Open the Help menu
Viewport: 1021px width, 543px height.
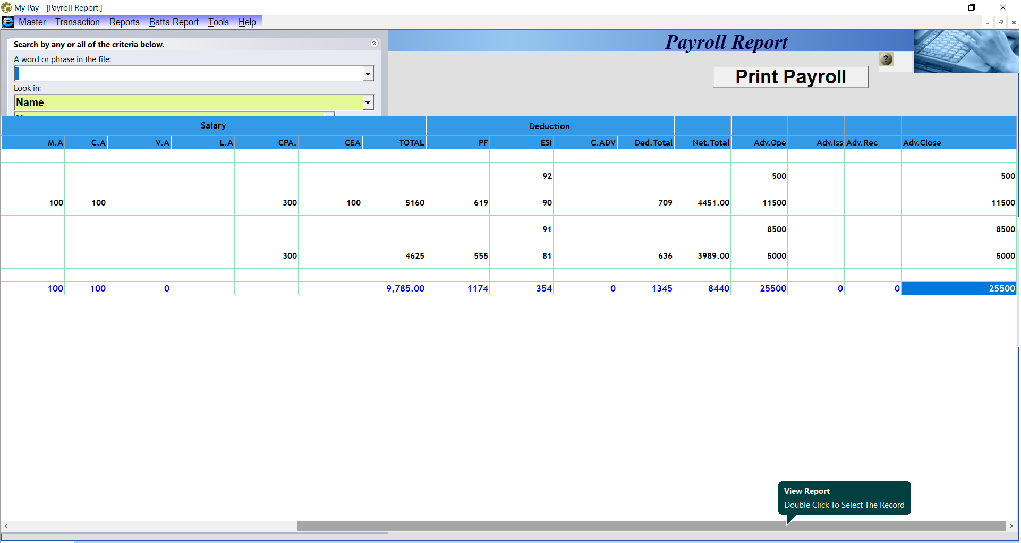[247, 22]
